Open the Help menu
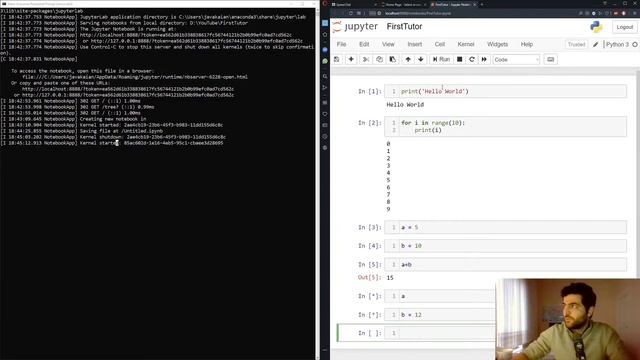640x360 pixels. pos(527,44)
